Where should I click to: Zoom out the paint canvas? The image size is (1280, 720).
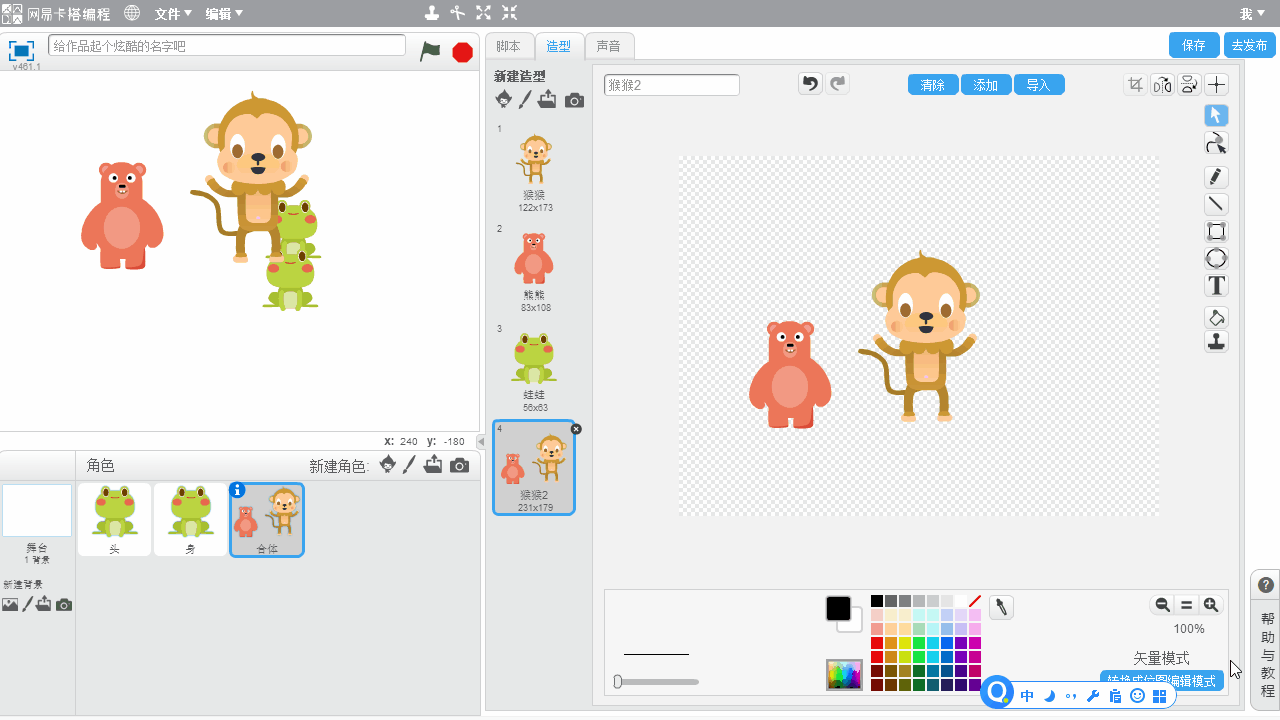point(1162,605)
